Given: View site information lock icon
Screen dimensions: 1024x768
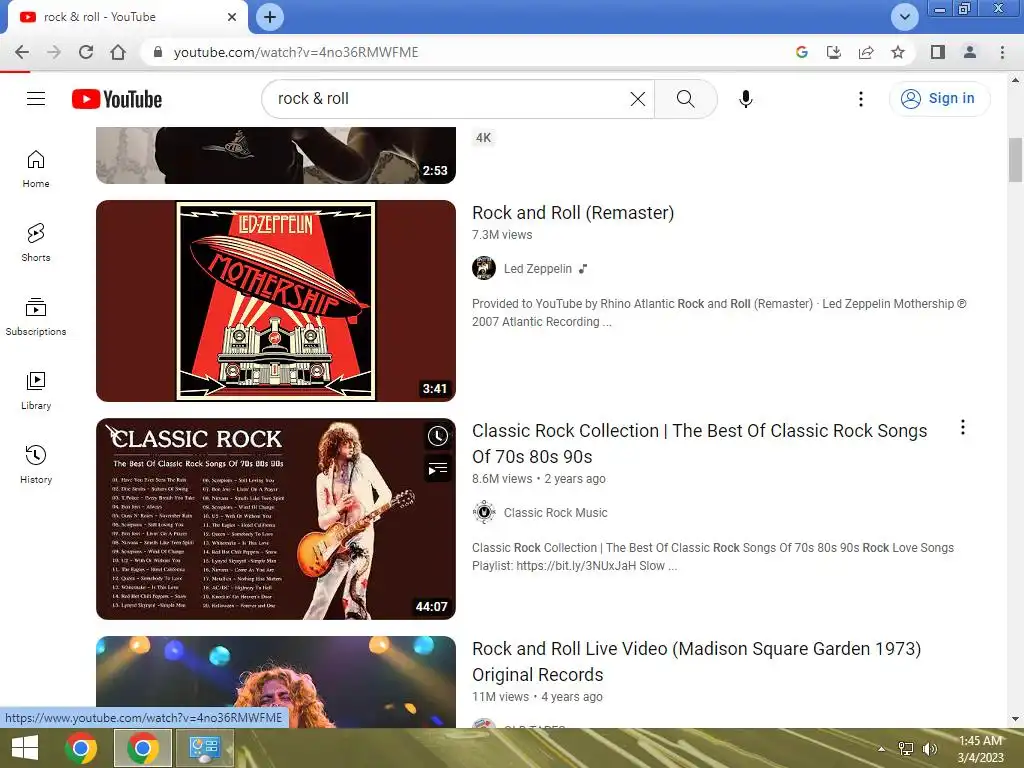Looking at the screenshot, I should [157, 52].
